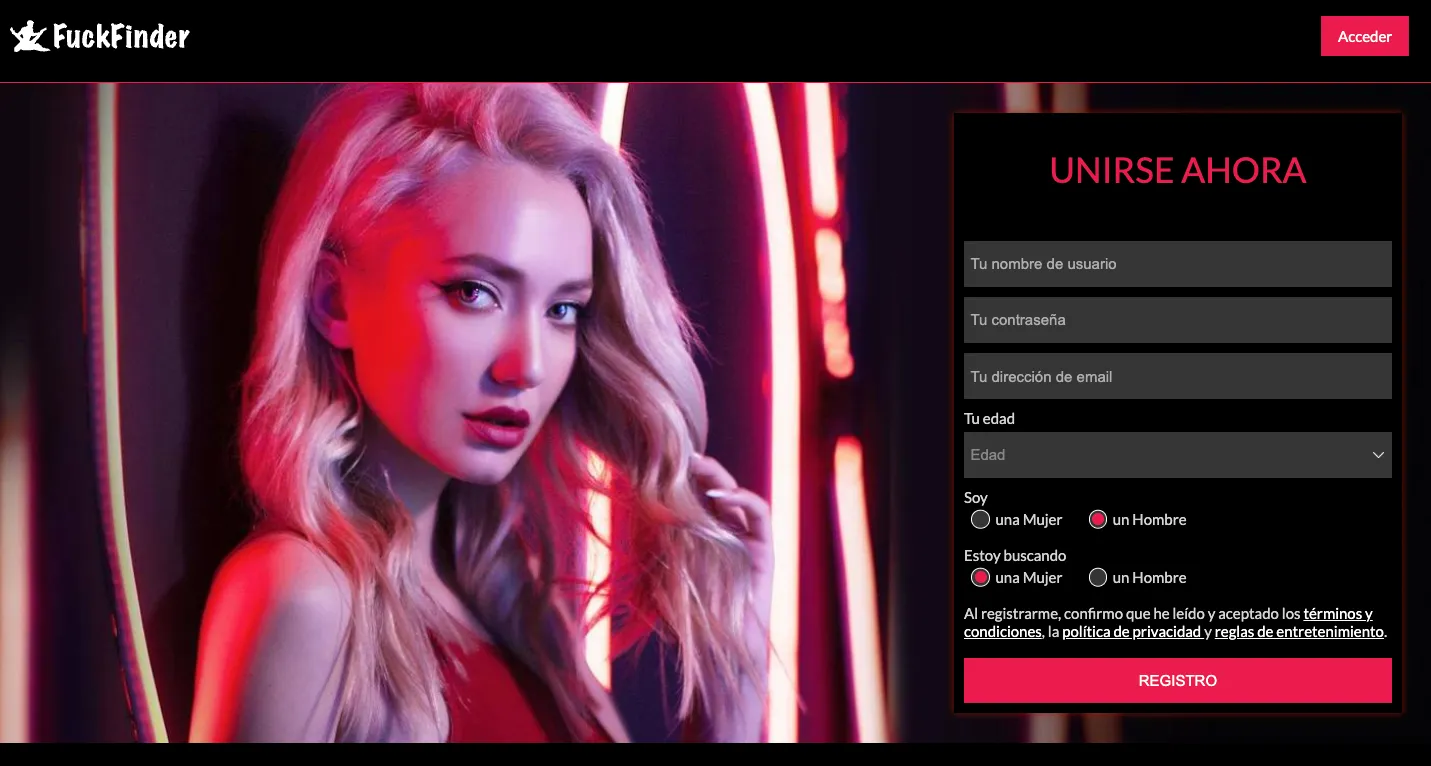The height and width of the screenshot is (766, 1431).
Task: Open the Acceder login button
Action: click(x=1364, y=36)
